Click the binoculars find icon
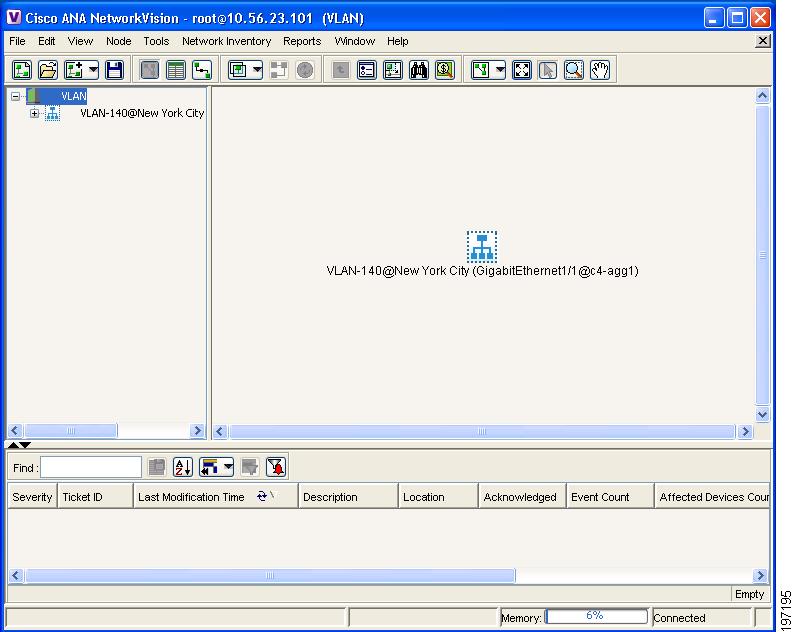The image size is (792, 632). click(x=419, y=70)
